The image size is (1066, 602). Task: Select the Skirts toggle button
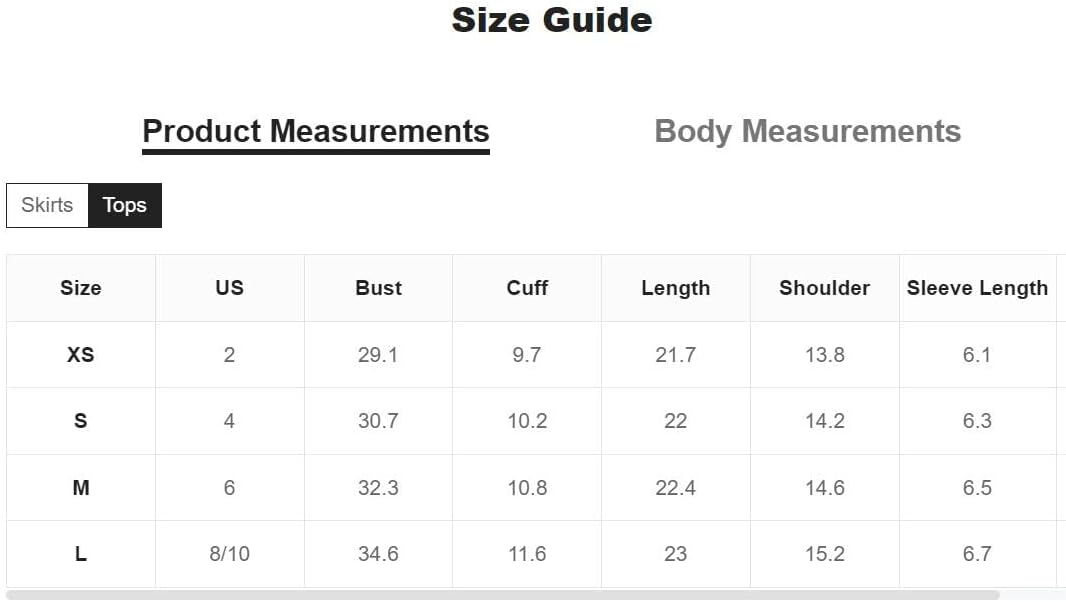[47, 205]
